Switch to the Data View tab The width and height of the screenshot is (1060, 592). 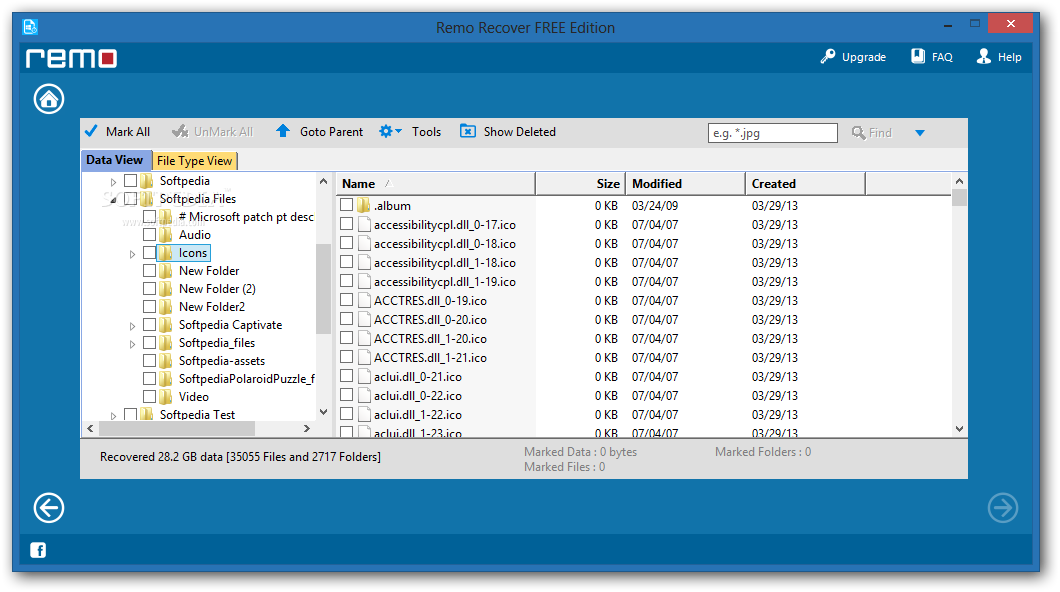point(116,160)
